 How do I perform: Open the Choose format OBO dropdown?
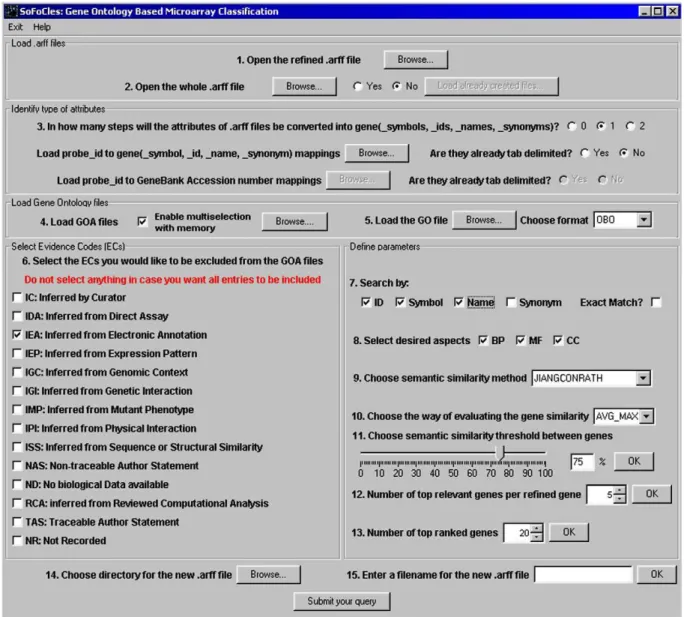click(643, 220)
